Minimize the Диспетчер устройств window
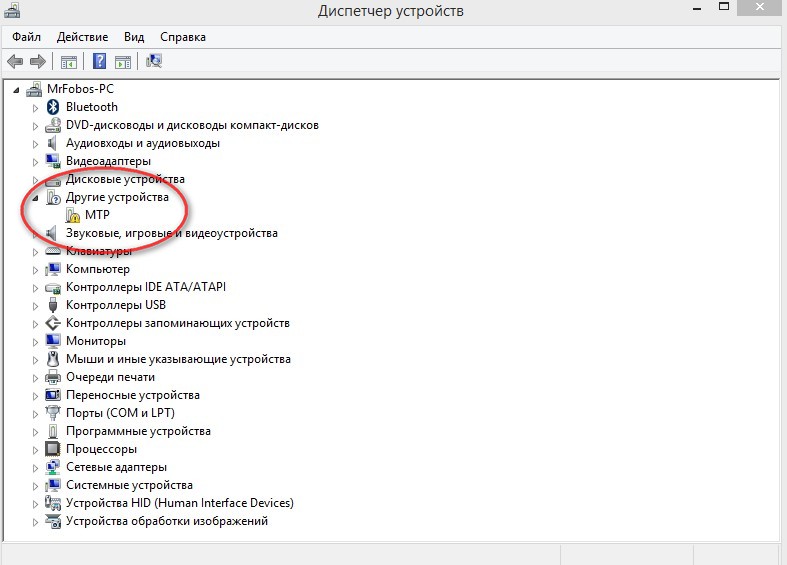The height and width of the screenshot is (565, 787). pyautogui.click(x=697, y=8)
